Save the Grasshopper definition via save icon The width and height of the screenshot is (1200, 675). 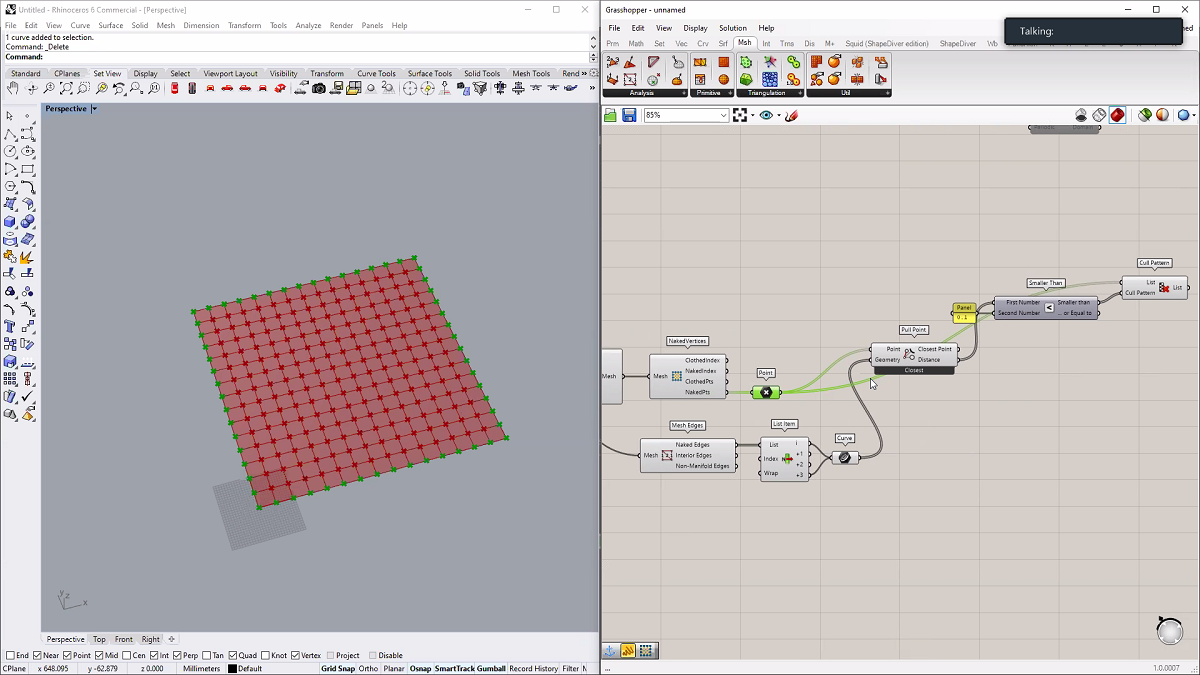coord(629,115)
